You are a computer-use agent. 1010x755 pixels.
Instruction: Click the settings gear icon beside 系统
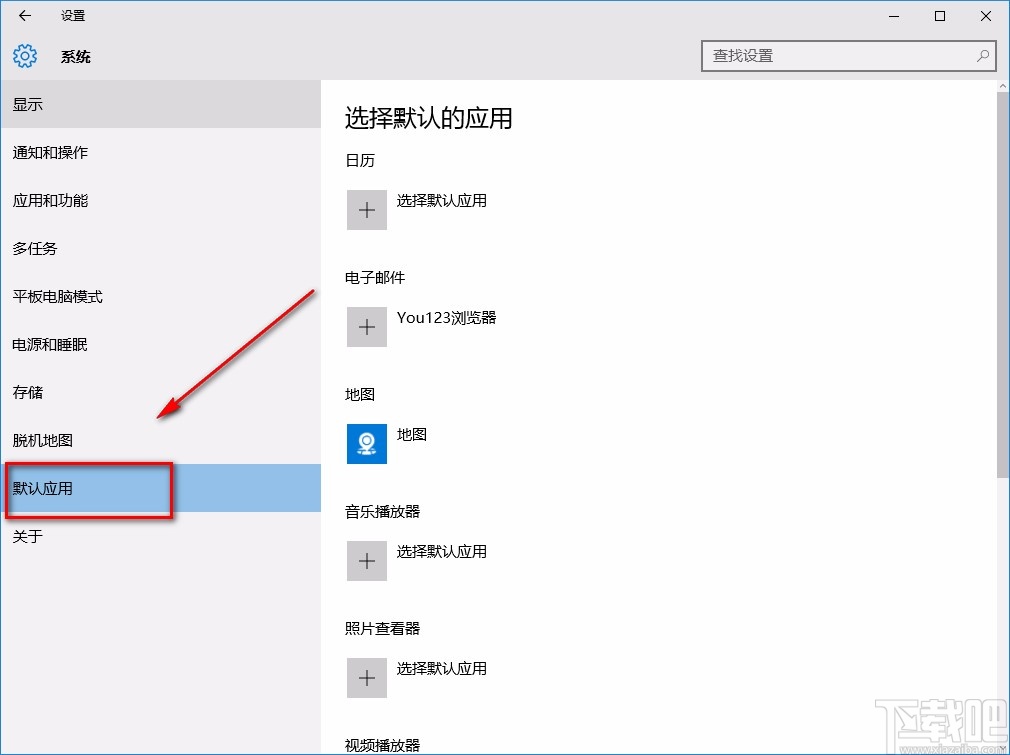tap(23, 56)
